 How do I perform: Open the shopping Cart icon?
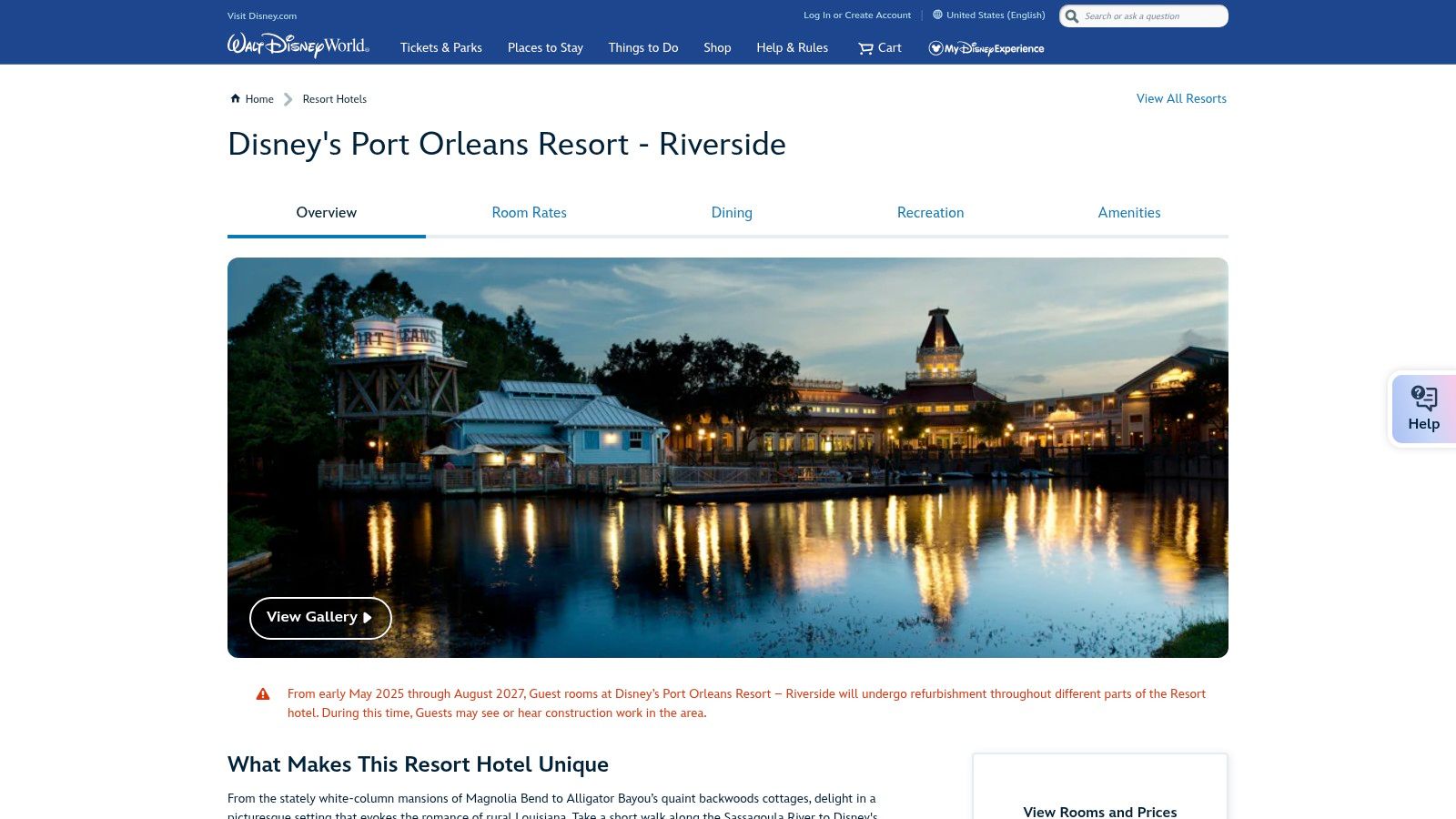(865, 47)
